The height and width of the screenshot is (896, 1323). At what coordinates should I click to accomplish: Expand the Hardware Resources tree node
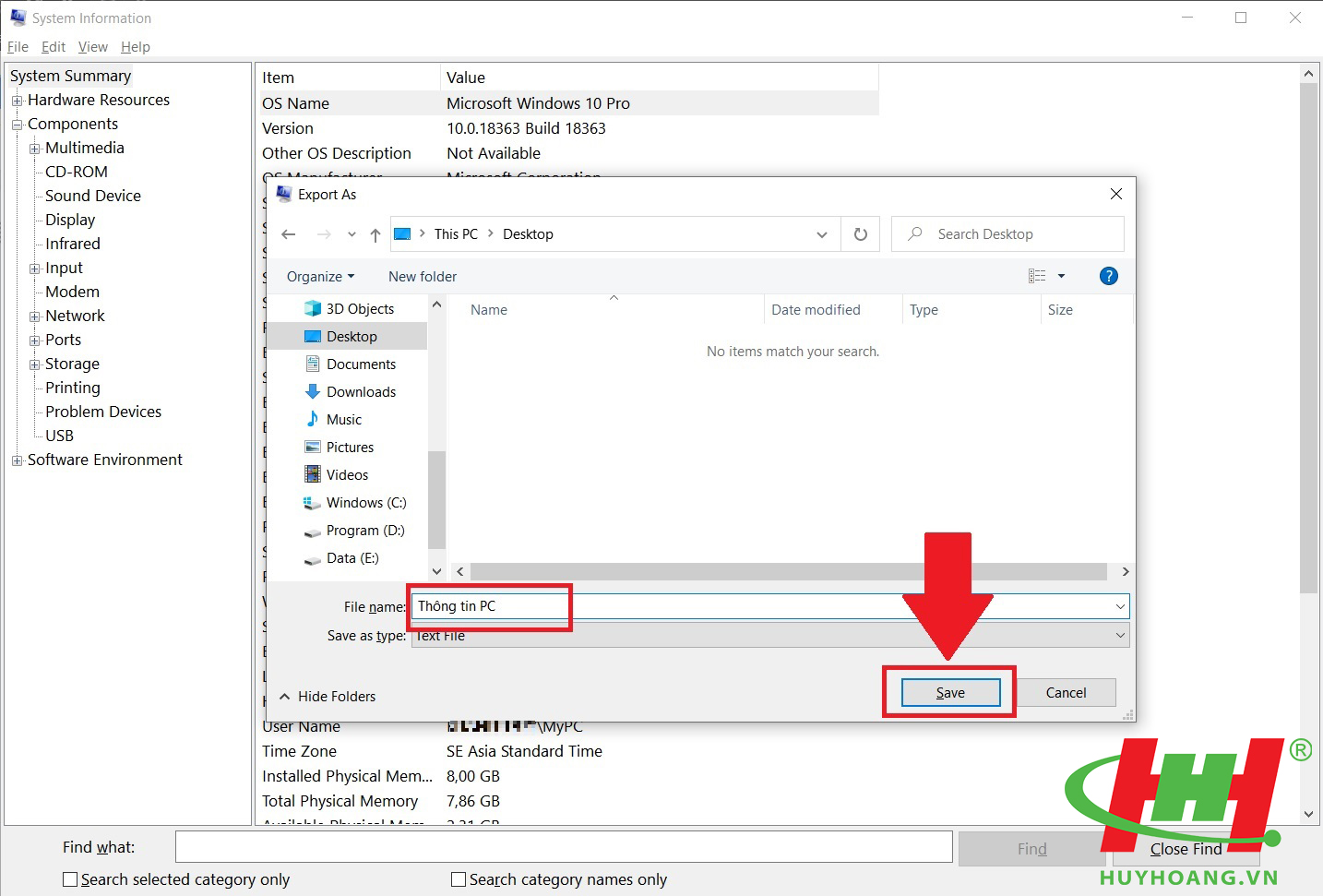17,101
